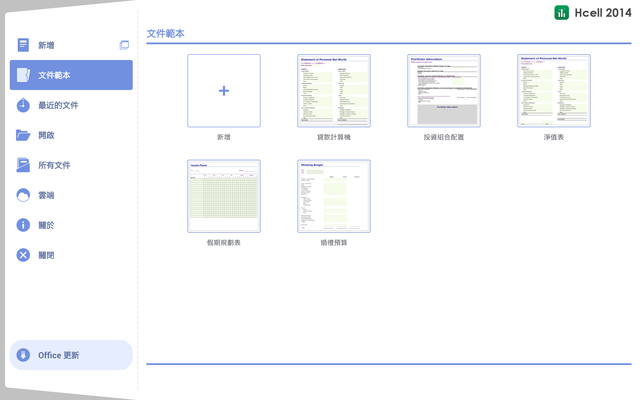
Task: Select the 投資組合配置 template
Action: pos(444,91)
